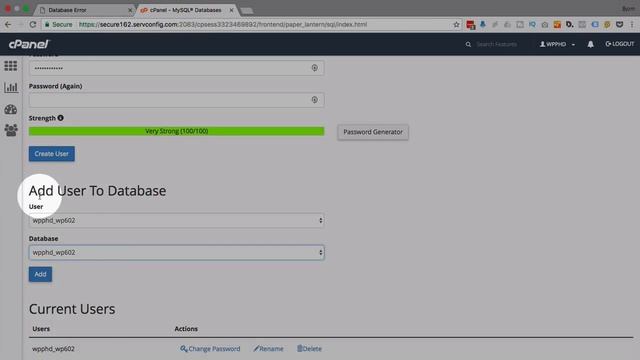Click the Very Strong strength meter bar
The height and width of the screenshot is (360, 640).
[176, 131]
